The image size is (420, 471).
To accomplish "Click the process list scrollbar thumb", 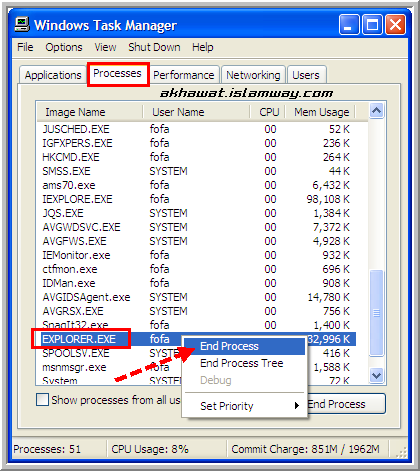I will pos(377,313).
